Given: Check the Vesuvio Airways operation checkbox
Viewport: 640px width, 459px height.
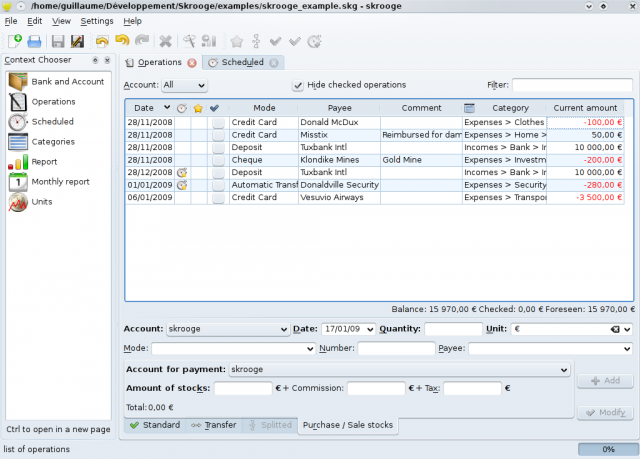Looking at the screenshot, I should [x=218, y=198].
